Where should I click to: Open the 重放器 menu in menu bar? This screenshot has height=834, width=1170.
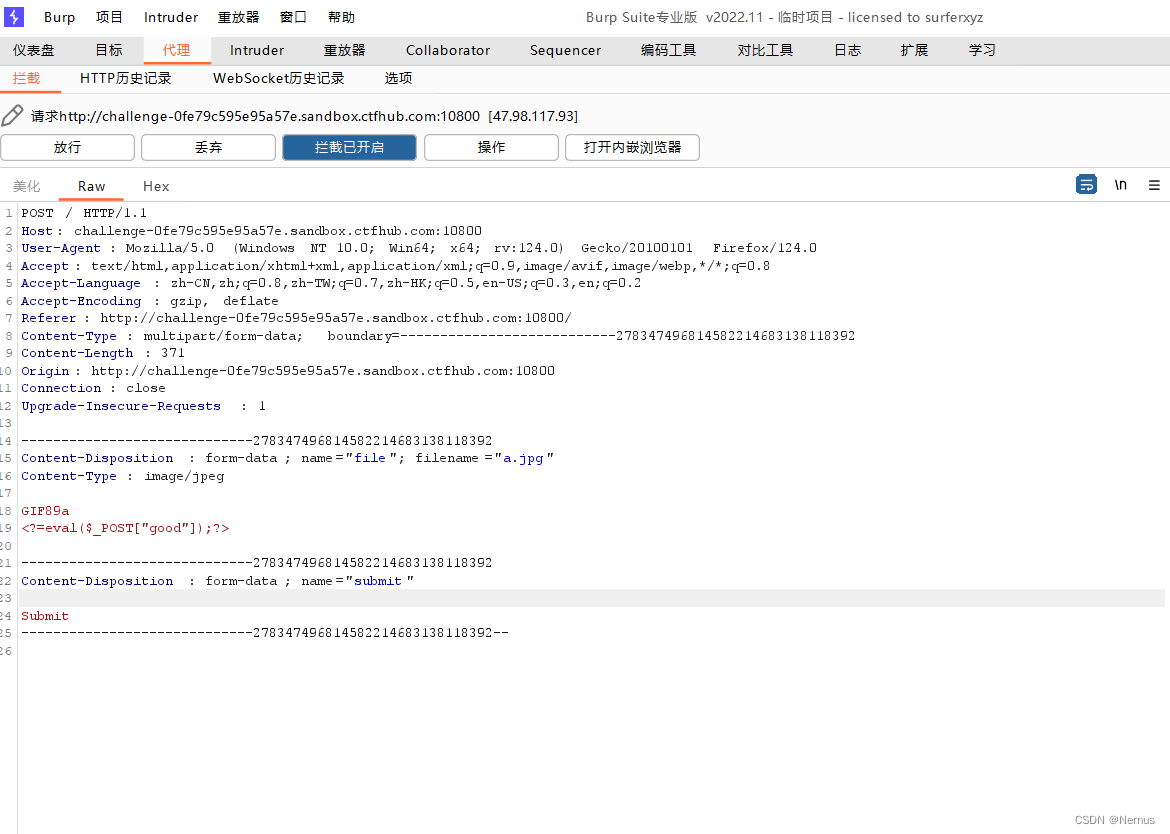(x=238, y=17)
